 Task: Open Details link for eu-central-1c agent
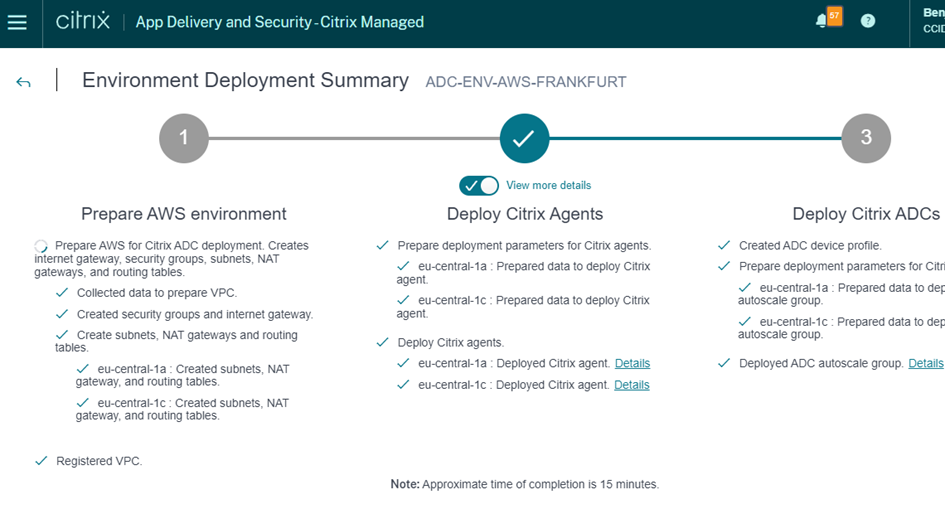point(632,385)
